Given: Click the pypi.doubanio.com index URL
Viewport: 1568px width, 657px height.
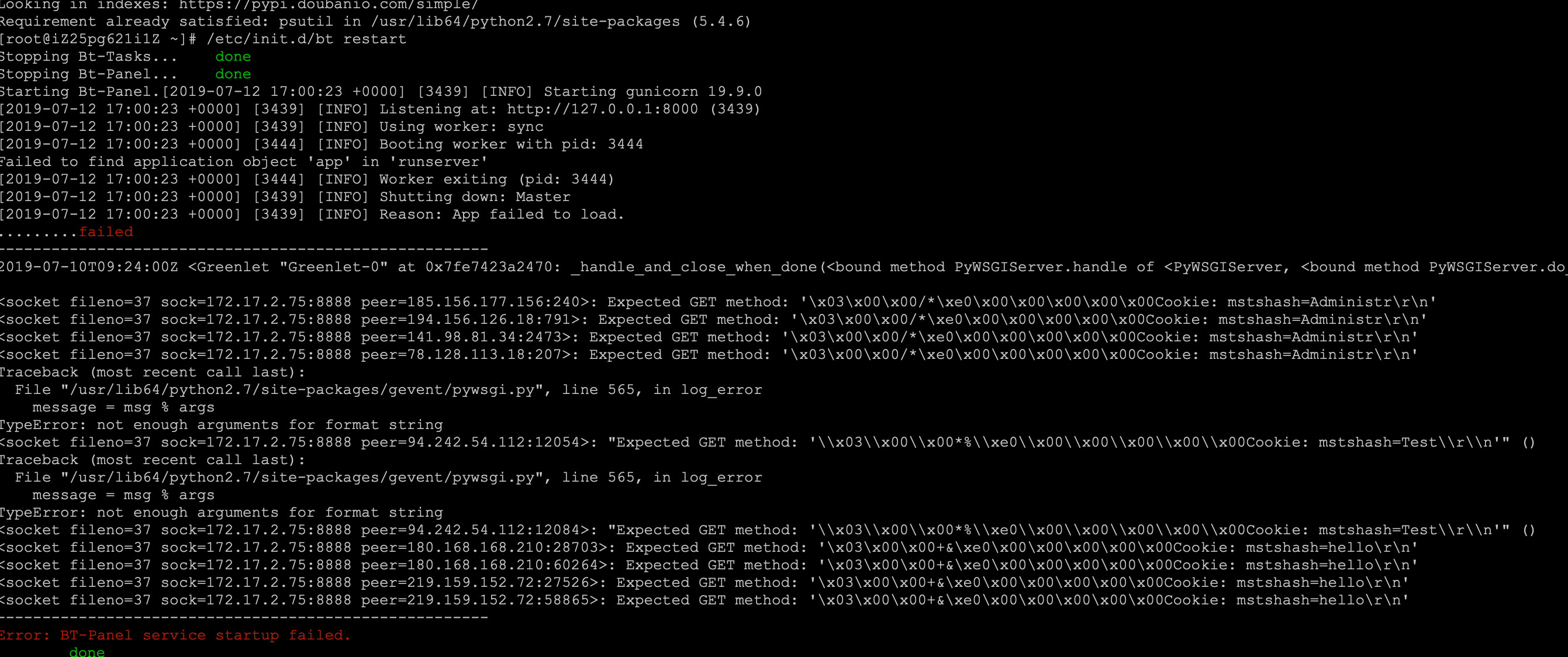Looking at the screenshot, I should (329, 5).
